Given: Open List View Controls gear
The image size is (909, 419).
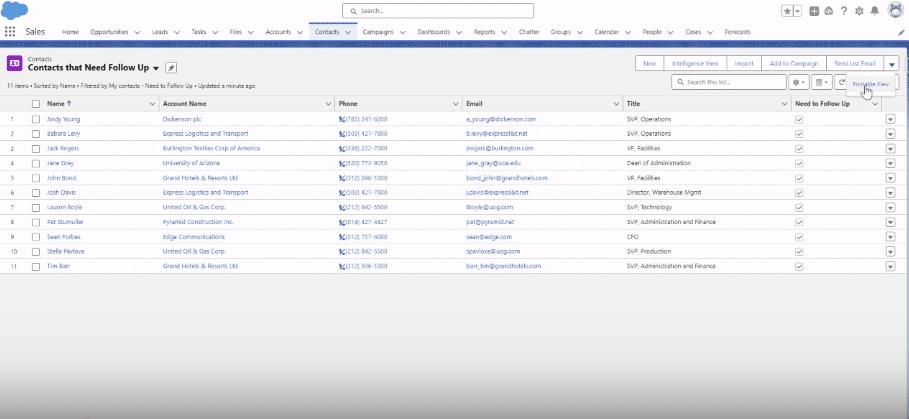Looking at the screenshot, I should click(x=799, y=82).
